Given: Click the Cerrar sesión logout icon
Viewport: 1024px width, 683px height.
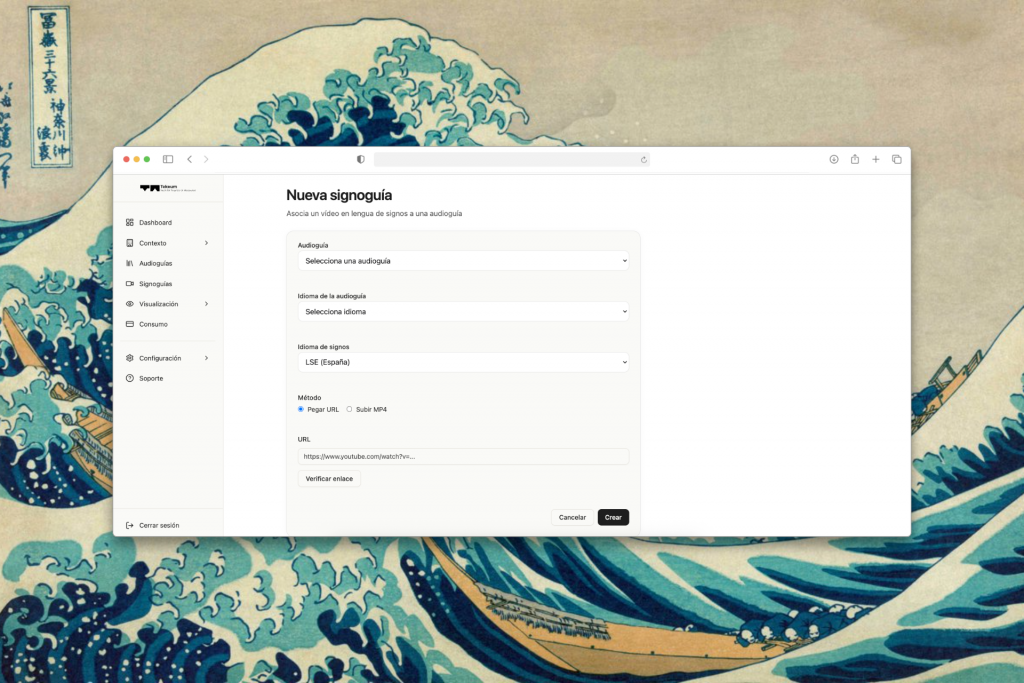Looking at the screenshot, I should 130,525.
